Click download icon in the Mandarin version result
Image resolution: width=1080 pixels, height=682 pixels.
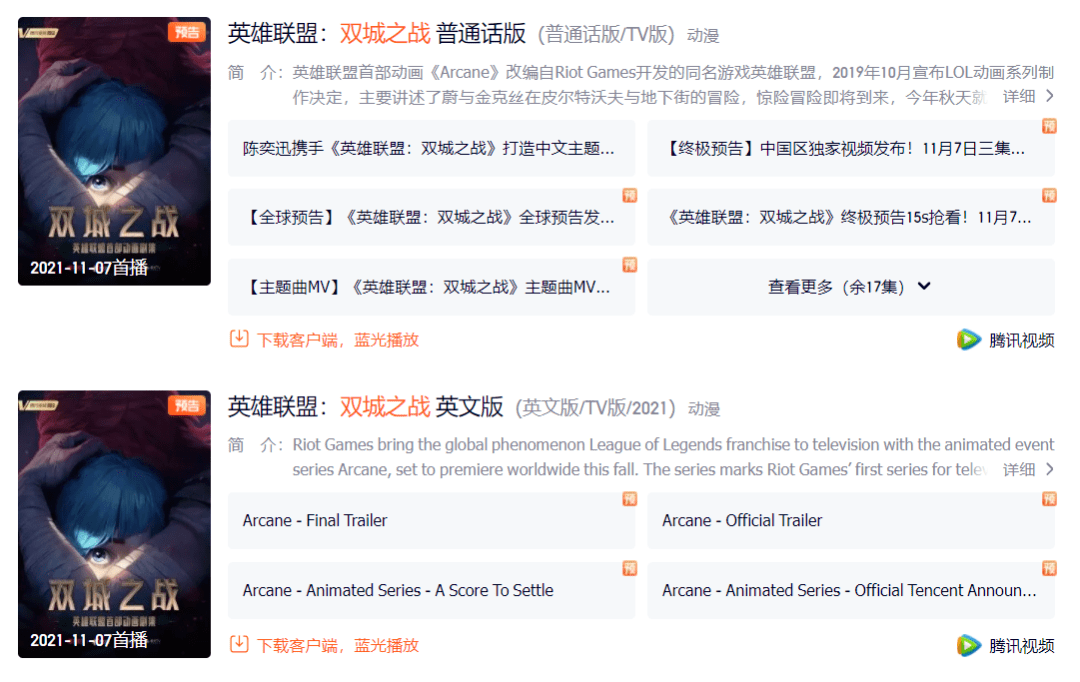(239, 339)
